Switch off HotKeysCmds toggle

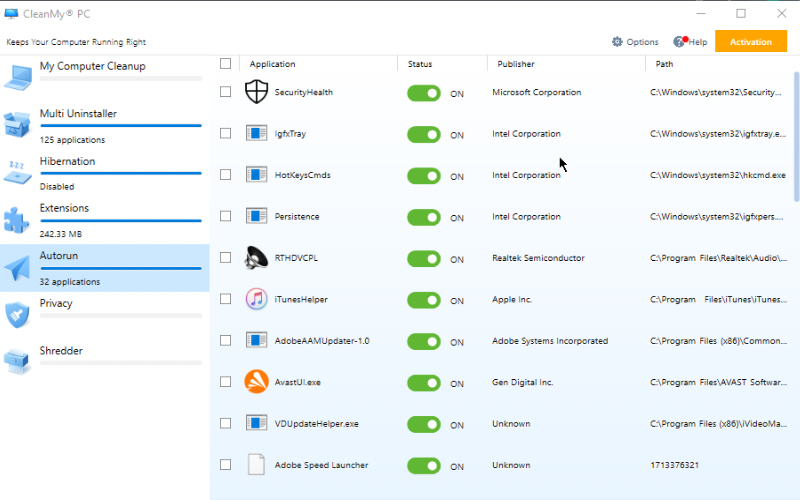[x=424, y=176]
